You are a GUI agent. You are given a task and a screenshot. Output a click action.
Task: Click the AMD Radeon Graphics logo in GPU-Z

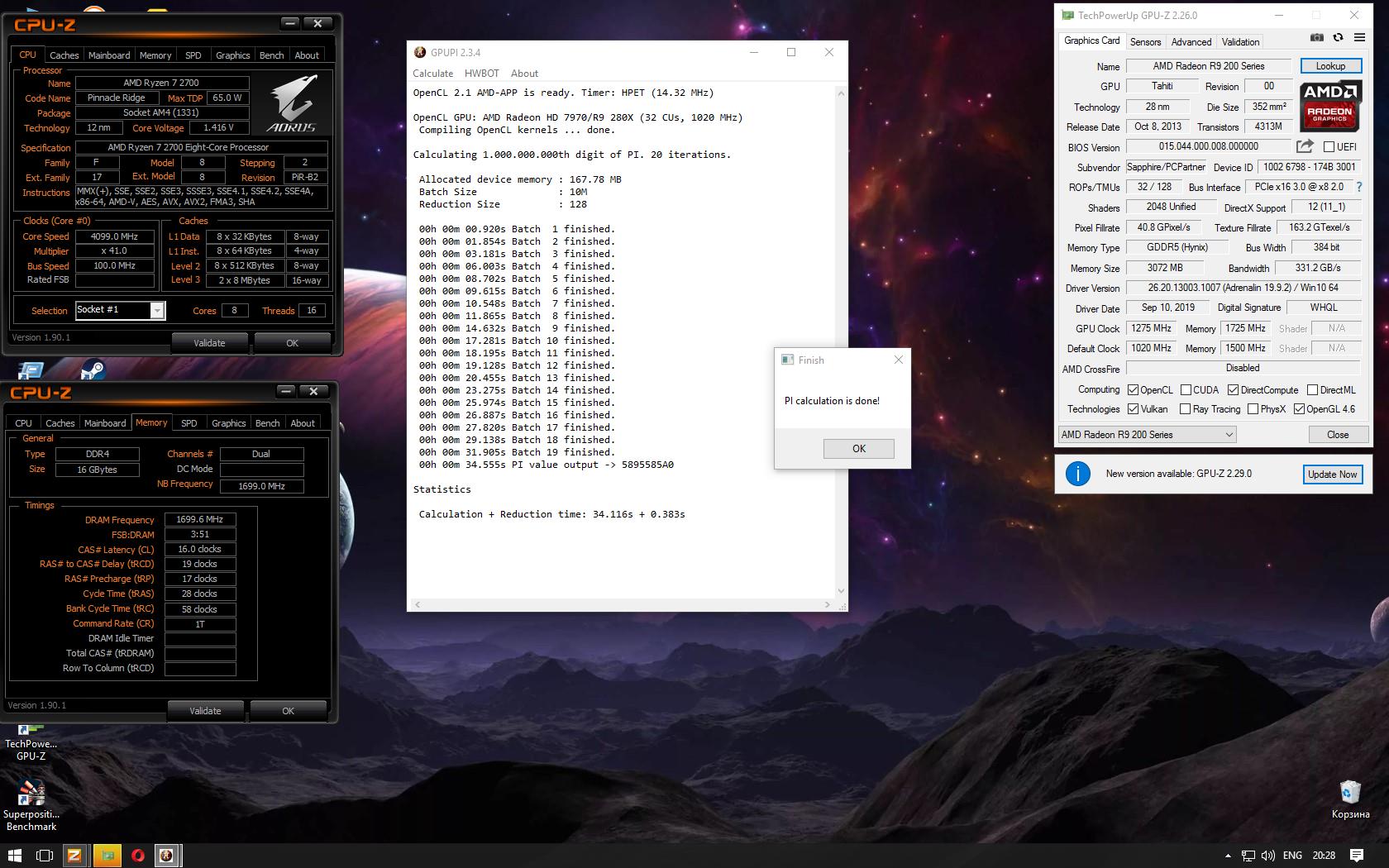click(x=1329, y=105)
